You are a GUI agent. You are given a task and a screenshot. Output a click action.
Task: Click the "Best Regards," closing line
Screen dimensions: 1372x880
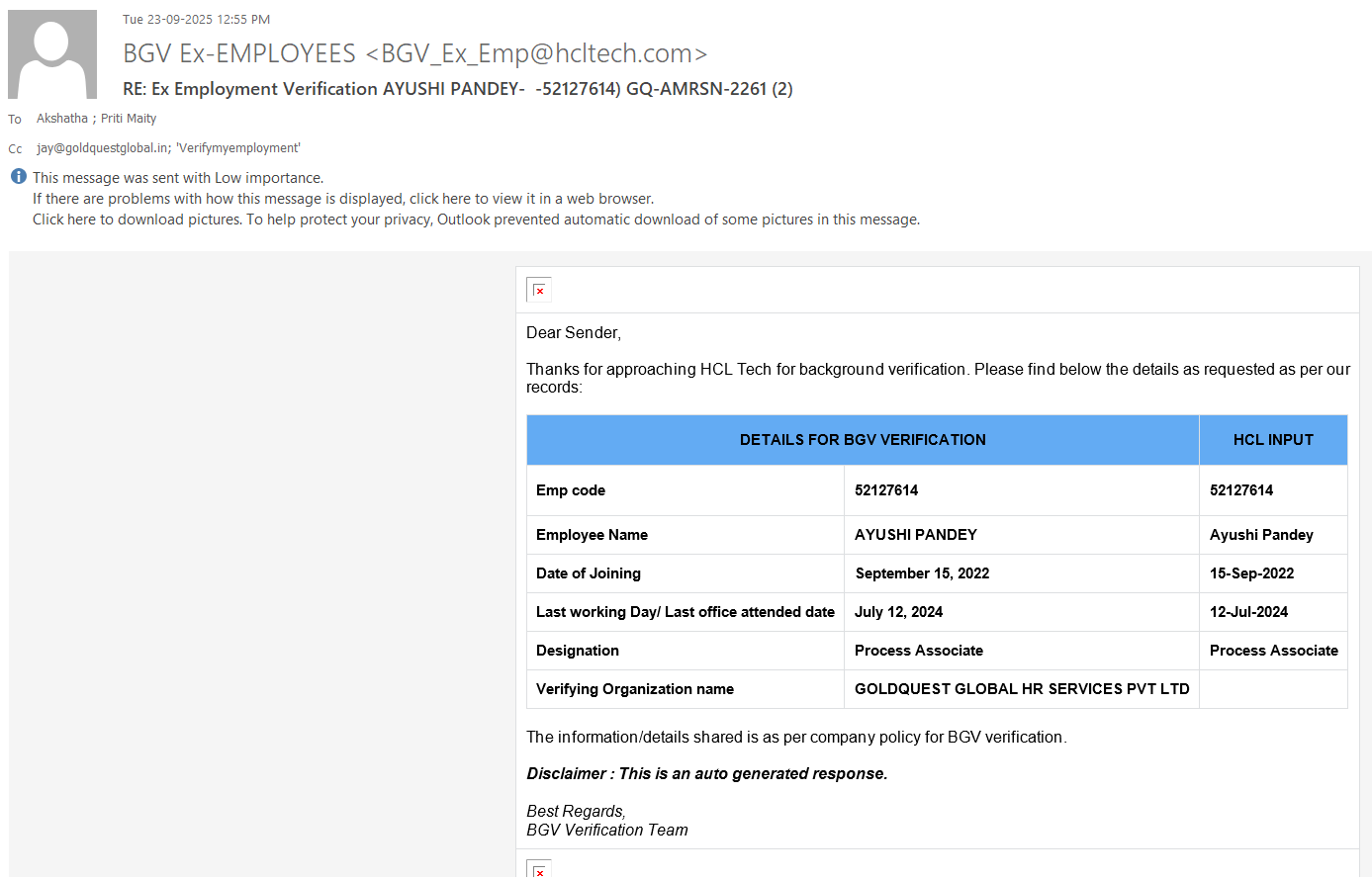(x=576, y=812)
